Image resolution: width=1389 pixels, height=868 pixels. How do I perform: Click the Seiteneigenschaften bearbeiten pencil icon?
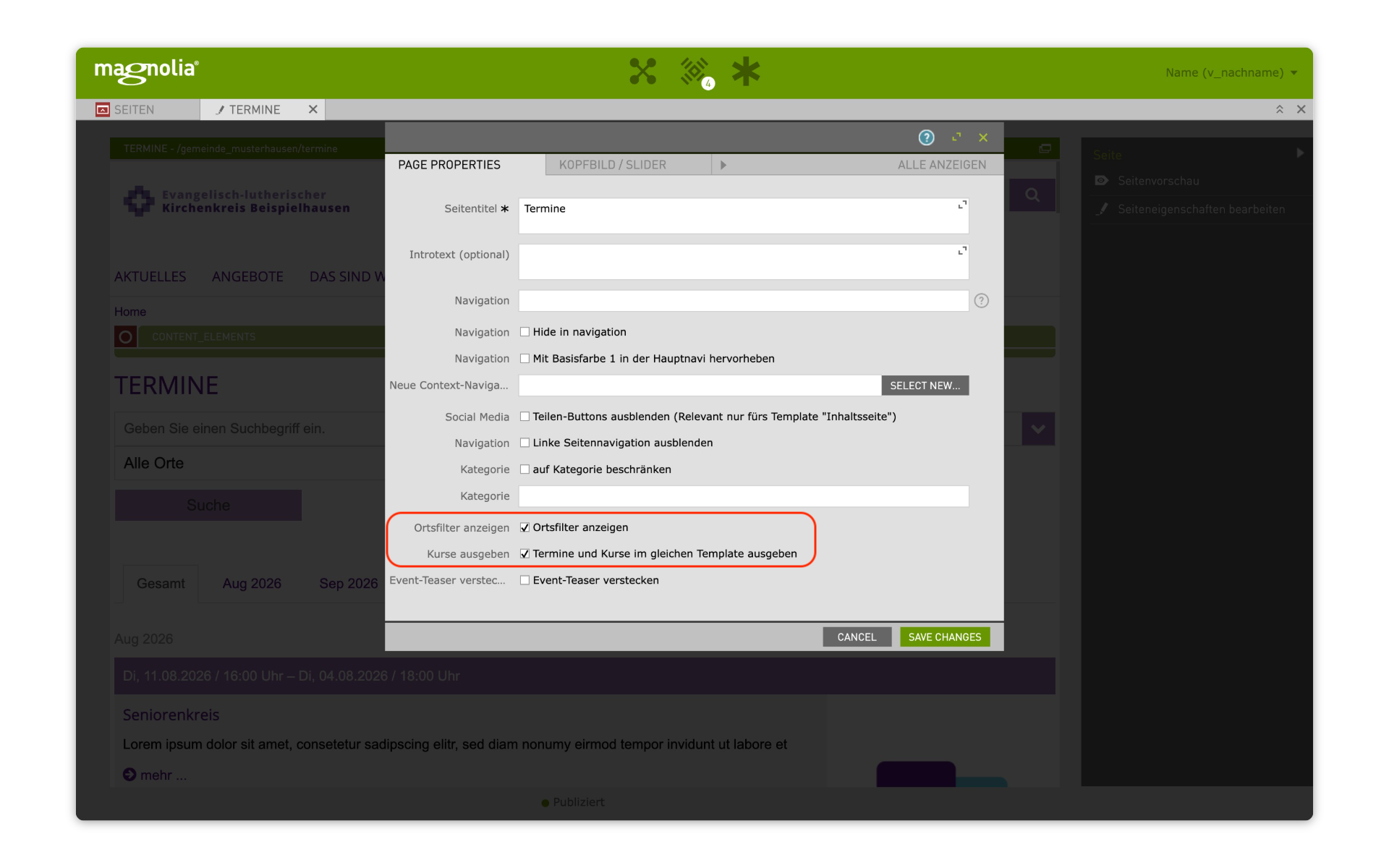pyautogui.click(x=1102, y=209)
